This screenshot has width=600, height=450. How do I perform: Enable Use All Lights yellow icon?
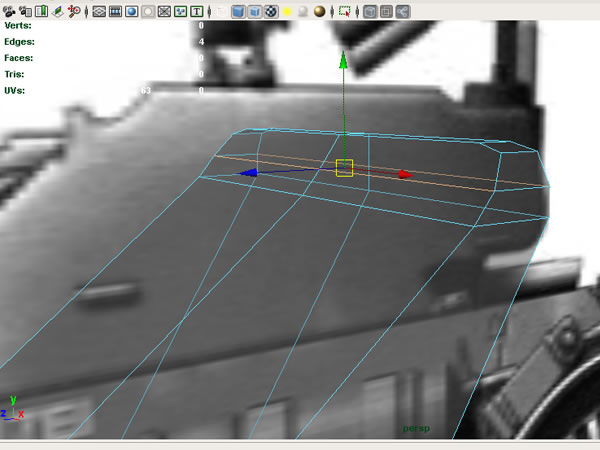[287, 11]
